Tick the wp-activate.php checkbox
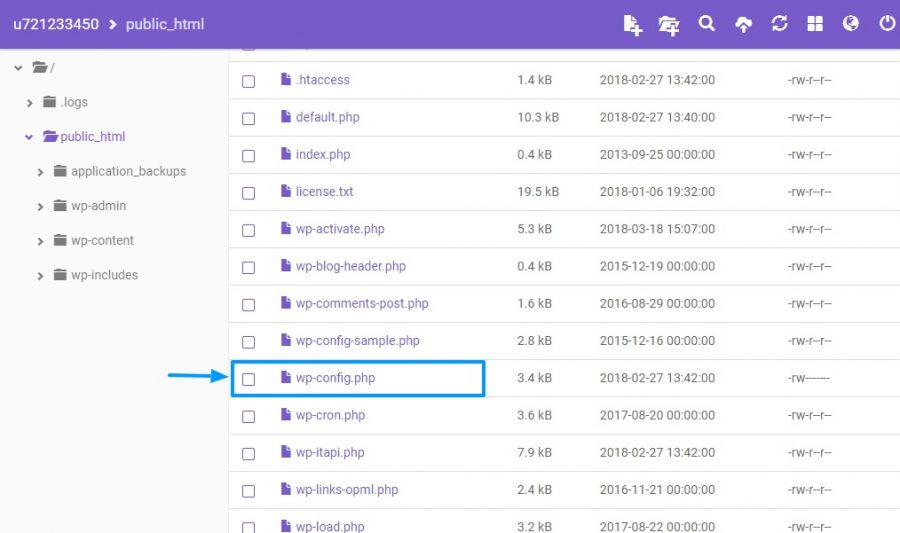This screenshot has height=533, width=900. pyautogui.click(x=249, y=231)
